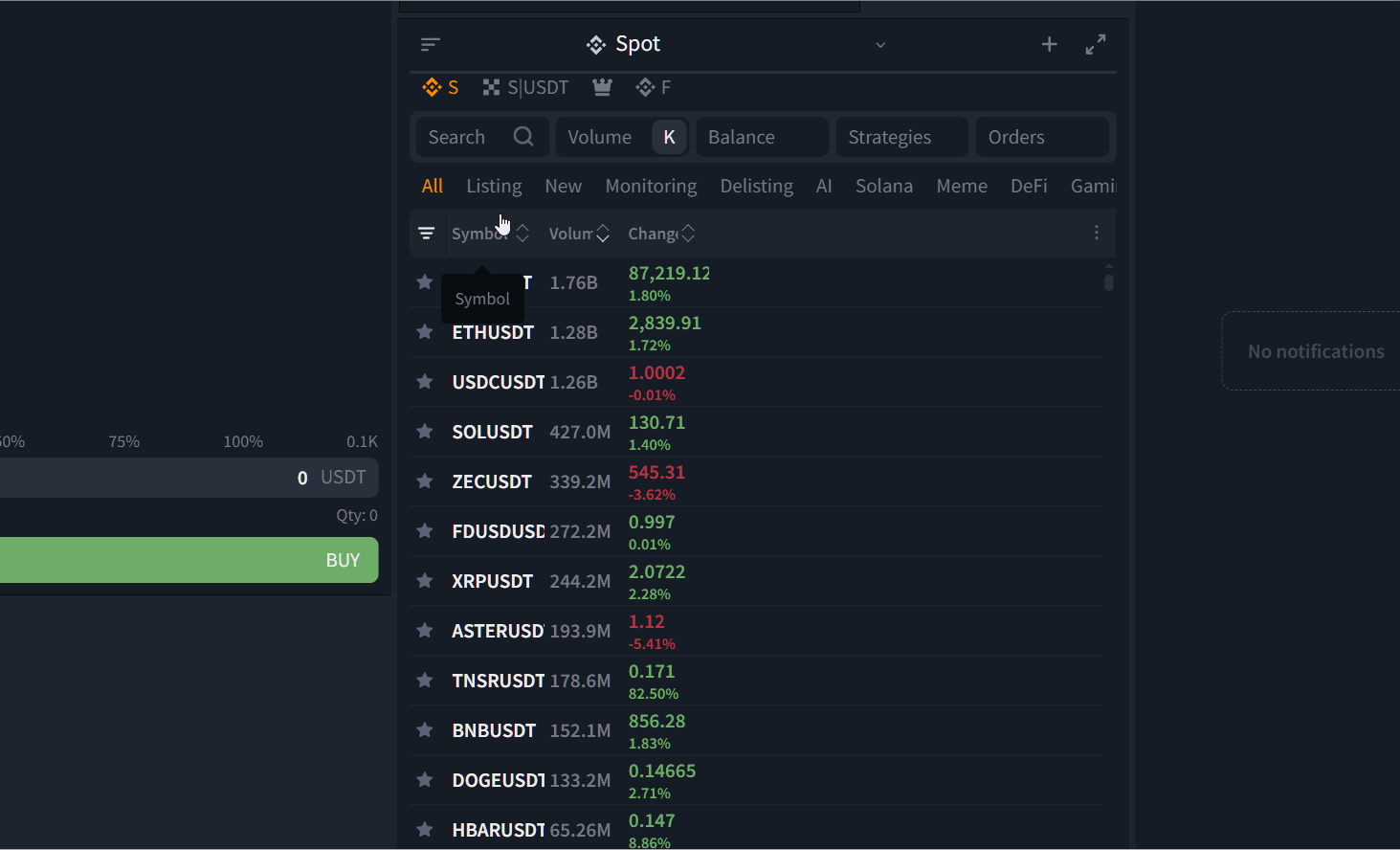This screenshot has width=1400, height=850.
Task: Click the green BUY button
Action: click(x=189, y=560)
